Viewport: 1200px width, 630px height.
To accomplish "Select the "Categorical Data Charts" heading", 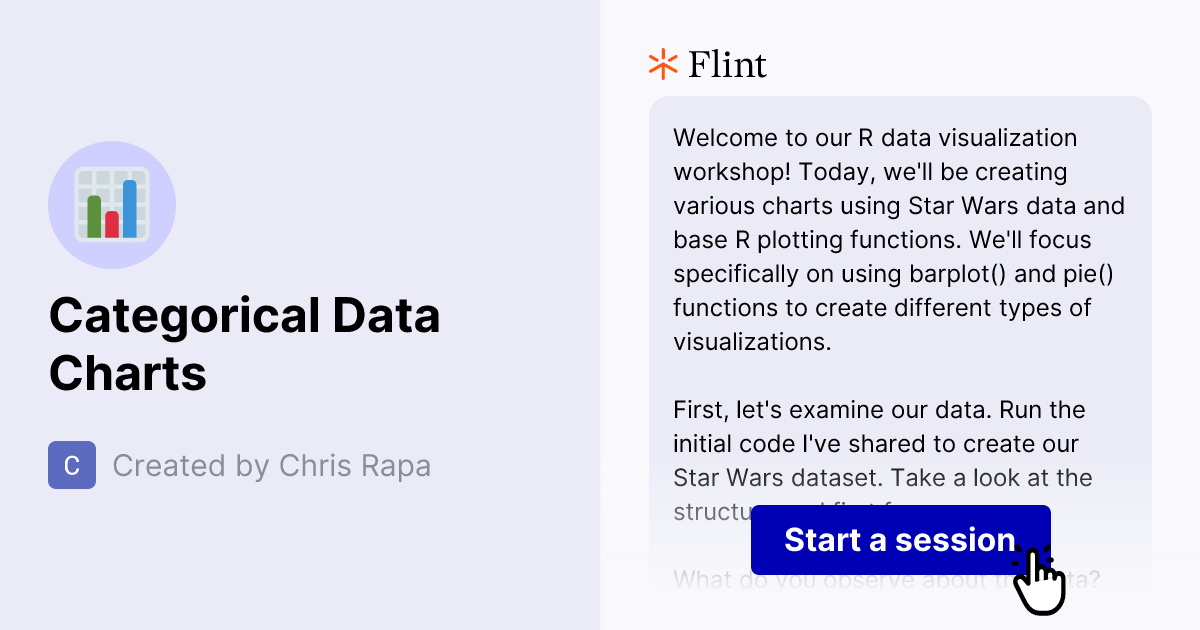I will 244,344.
